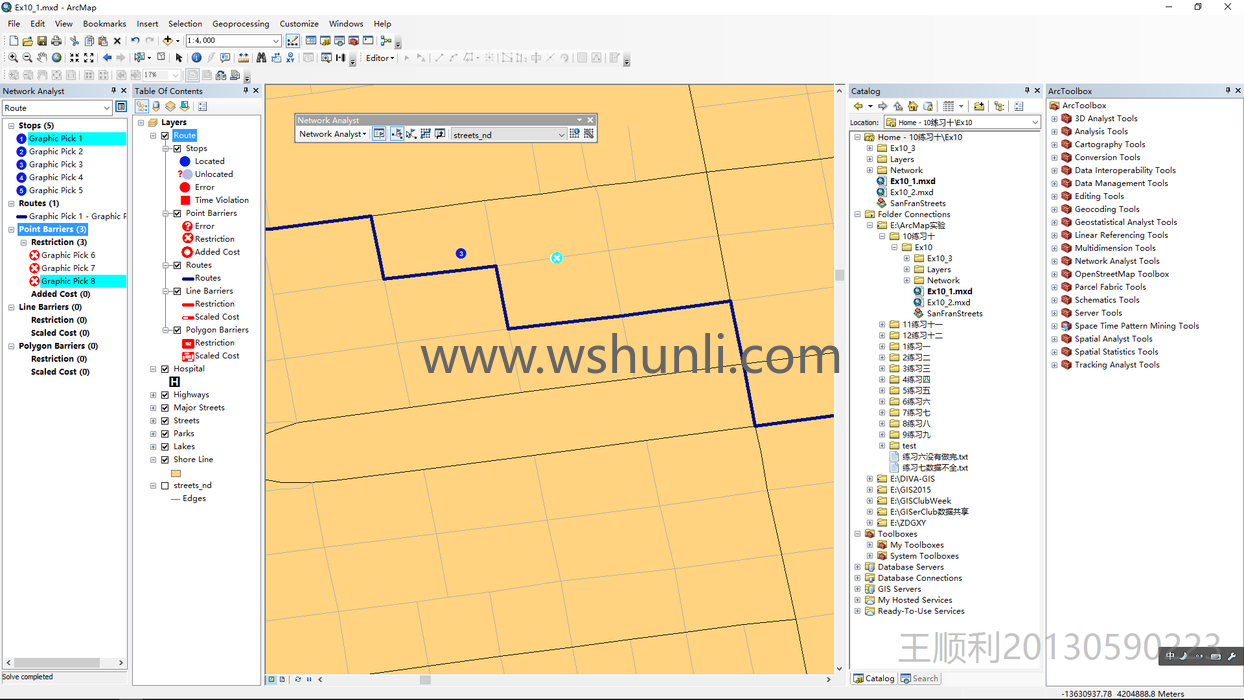Open the Find binoculars tool
The width and height of the screenshot is (1244, 700).
[261, 58]
